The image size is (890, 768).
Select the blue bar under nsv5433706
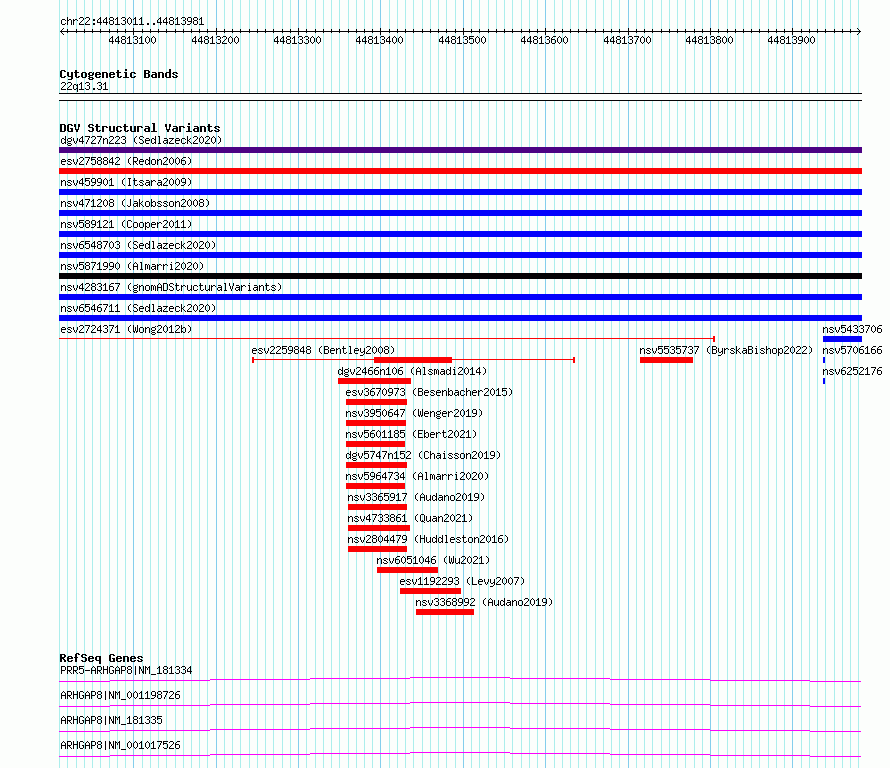(x=842, y=339)
